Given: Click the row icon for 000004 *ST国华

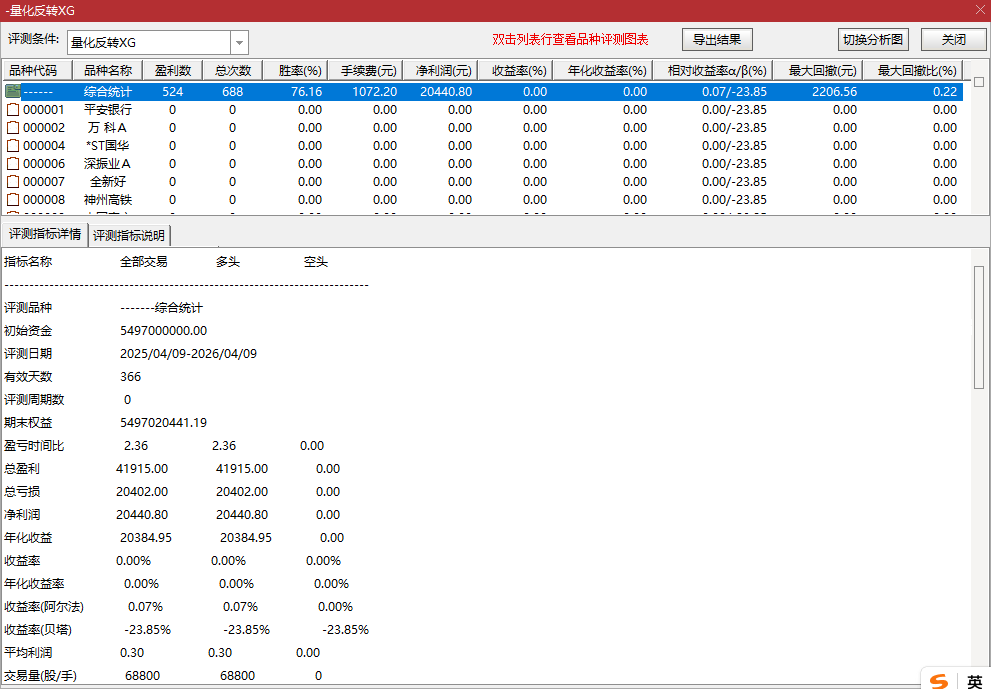Looking at the screenshot, I should [x=13, y=145].
